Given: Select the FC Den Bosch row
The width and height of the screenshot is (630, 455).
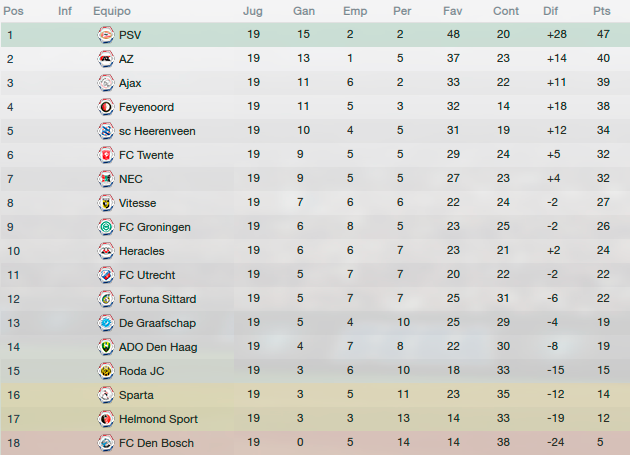Looking at the screenshot, I should [315, 443].
